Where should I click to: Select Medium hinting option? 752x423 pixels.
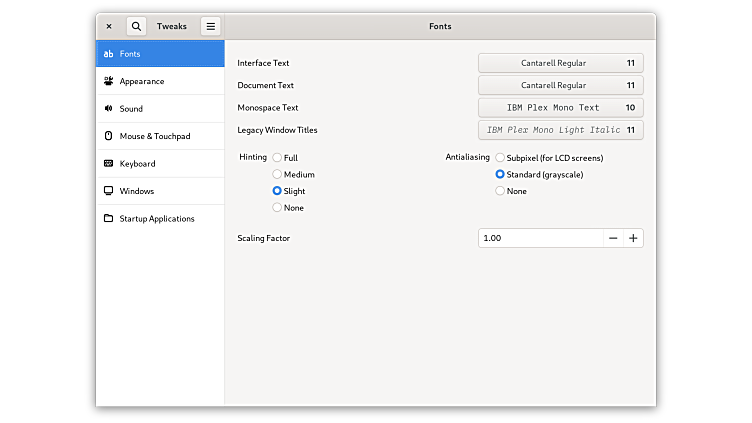(277, 174)
